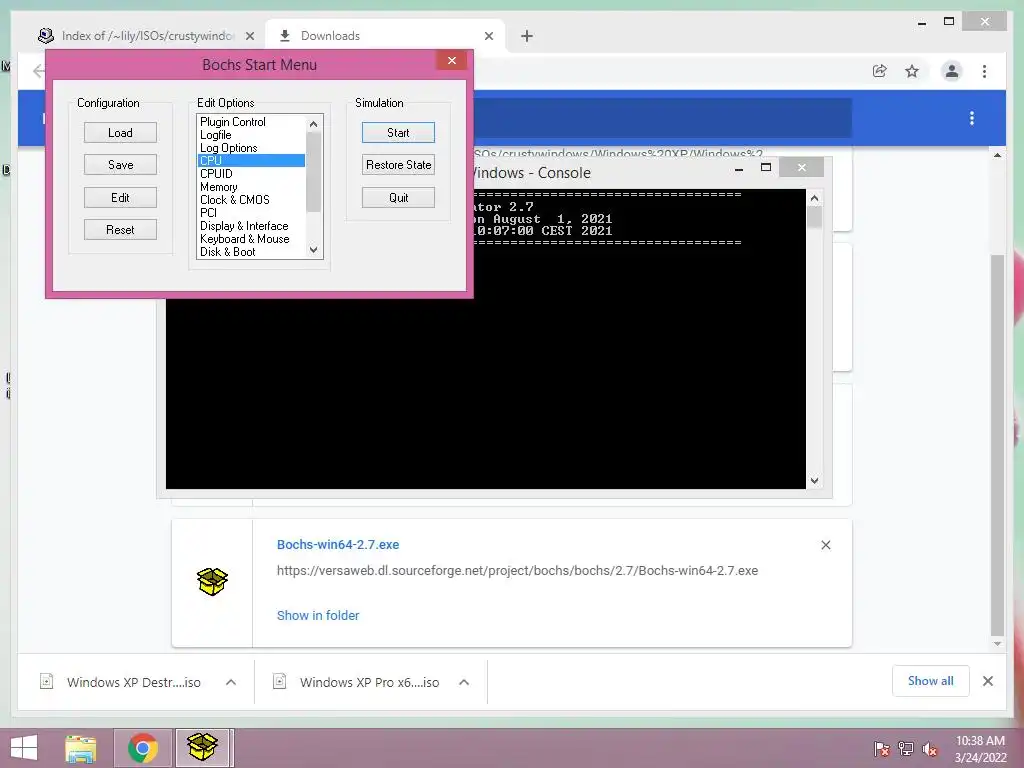Close the Downloads tab
The image size is (1024, 768).
(x=488, y=36)
